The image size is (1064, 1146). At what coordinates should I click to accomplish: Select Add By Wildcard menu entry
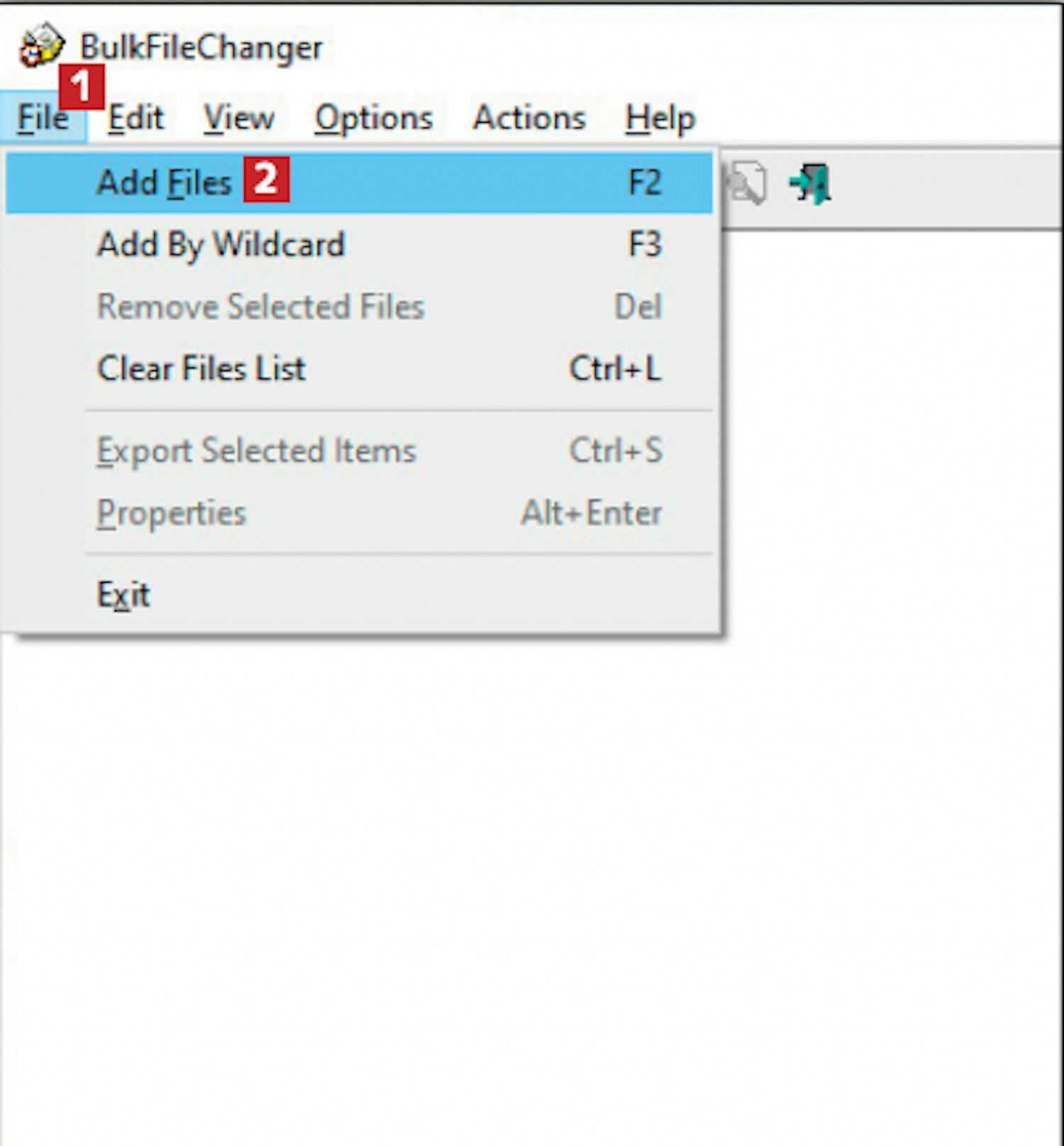point(359,245)
